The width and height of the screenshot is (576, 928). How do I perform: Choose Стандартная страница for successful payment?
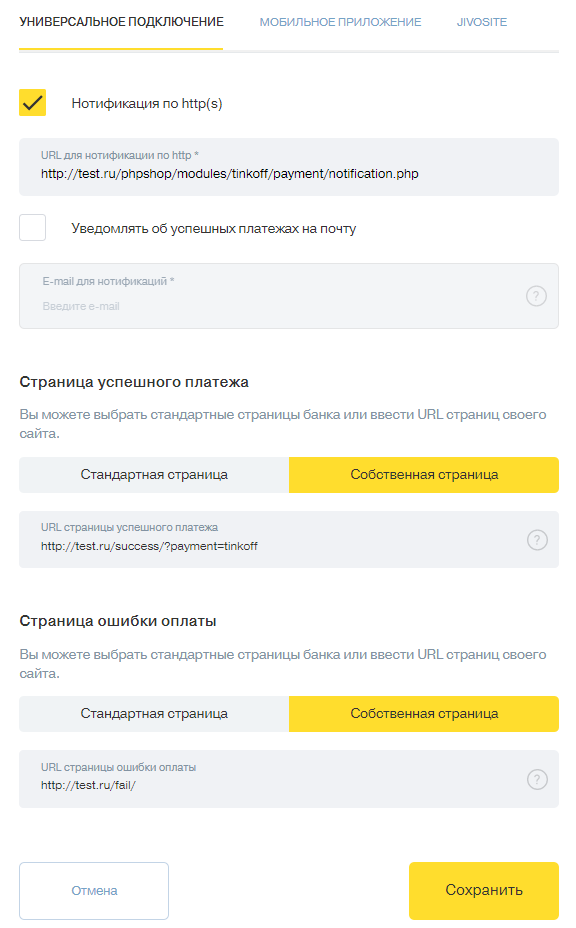(x=154, y=475)
